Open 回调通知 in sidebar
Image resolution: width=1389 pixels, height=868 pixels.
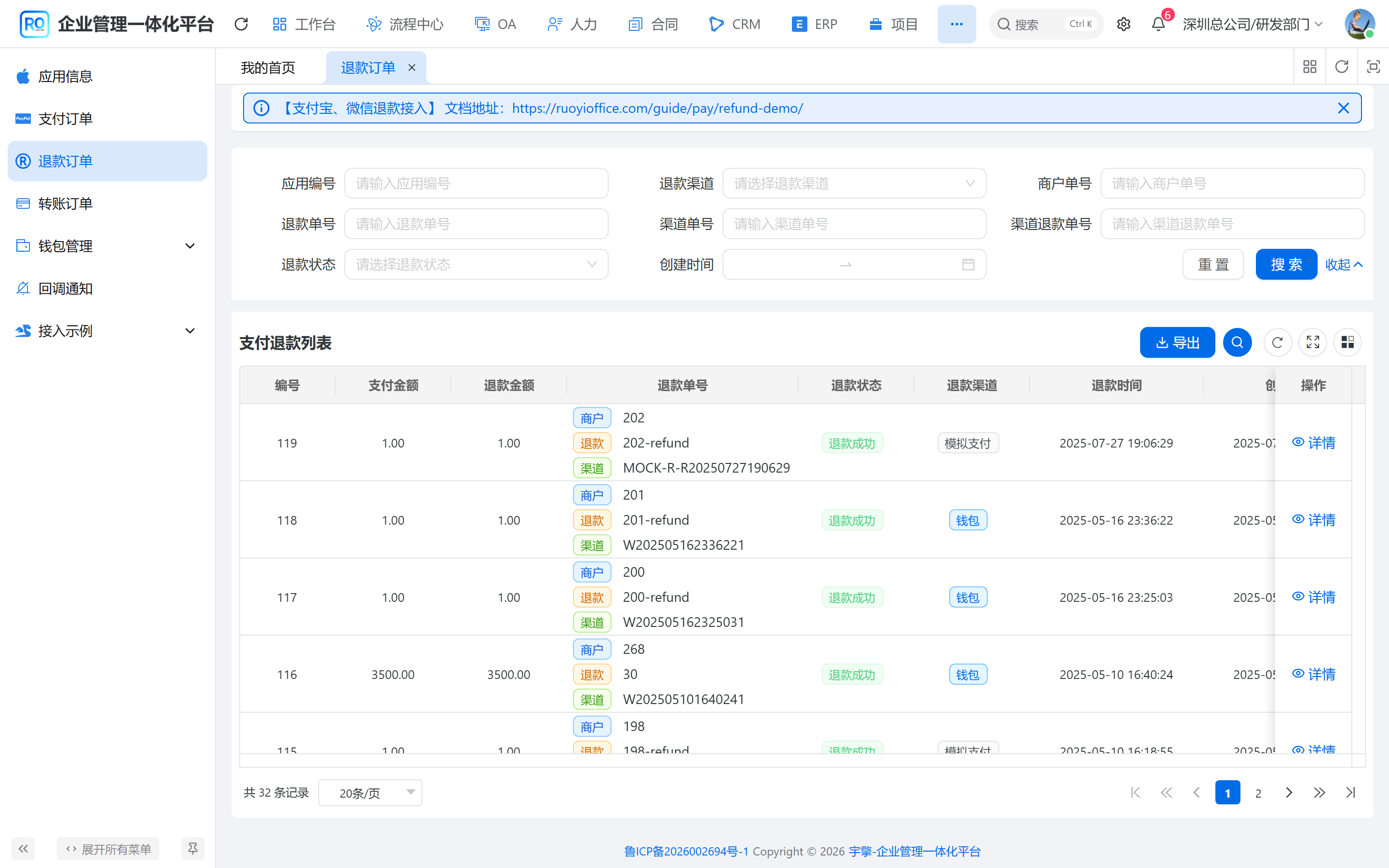click(x=108, y=289)
